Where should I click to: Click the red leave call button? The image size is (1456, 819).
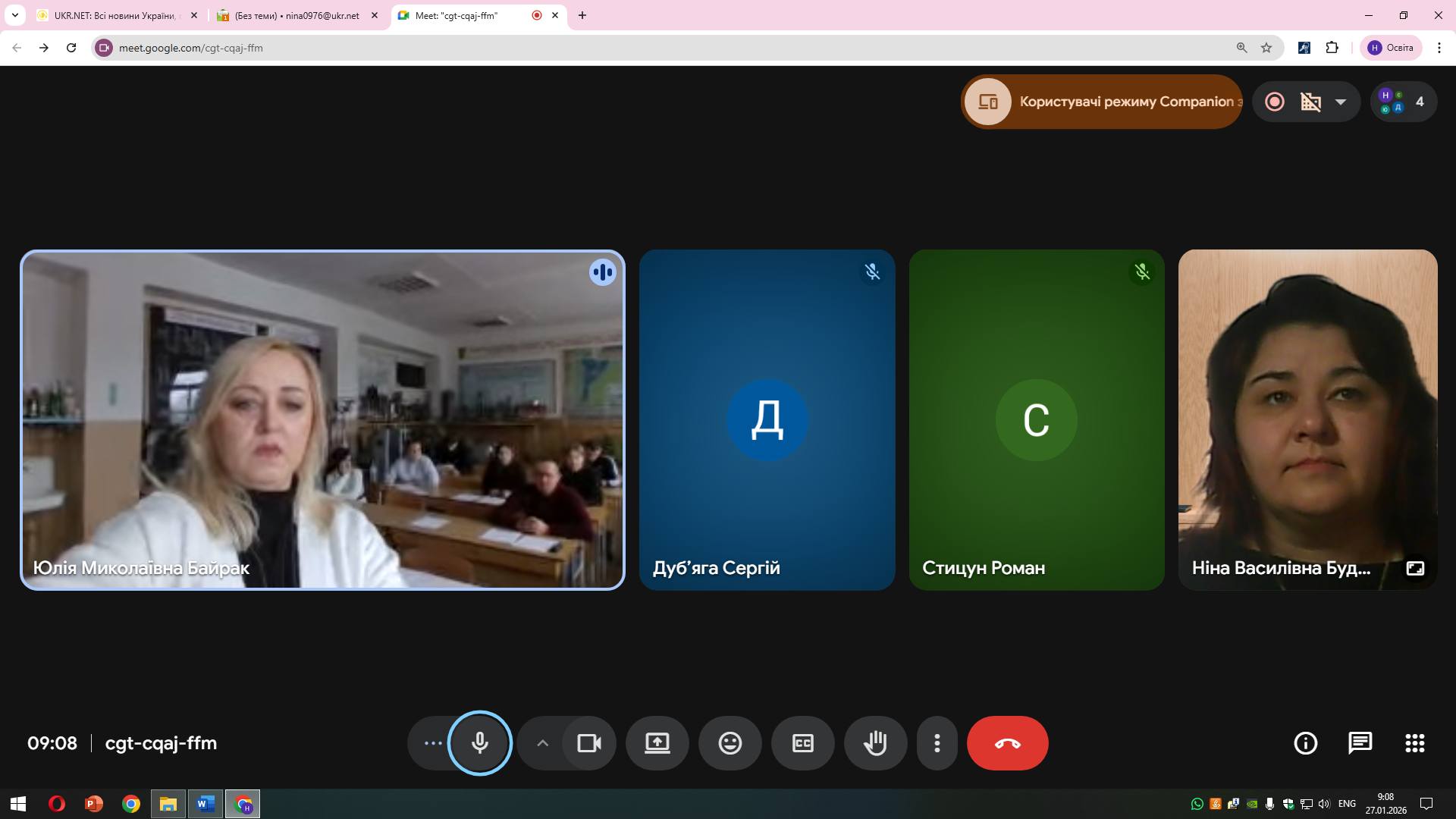[1007, 743]
